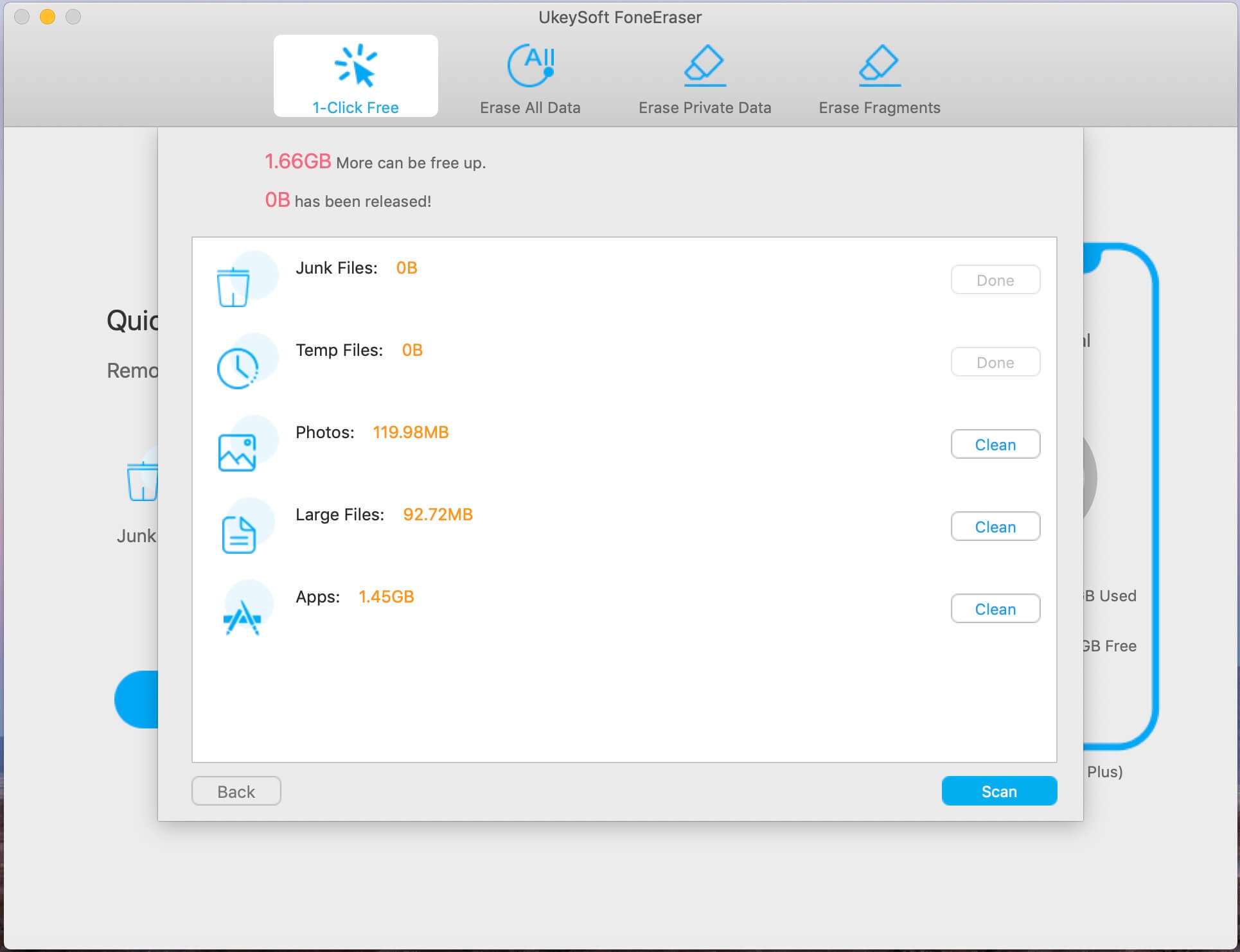Click Scan to start scanning device

pos(998,791)
